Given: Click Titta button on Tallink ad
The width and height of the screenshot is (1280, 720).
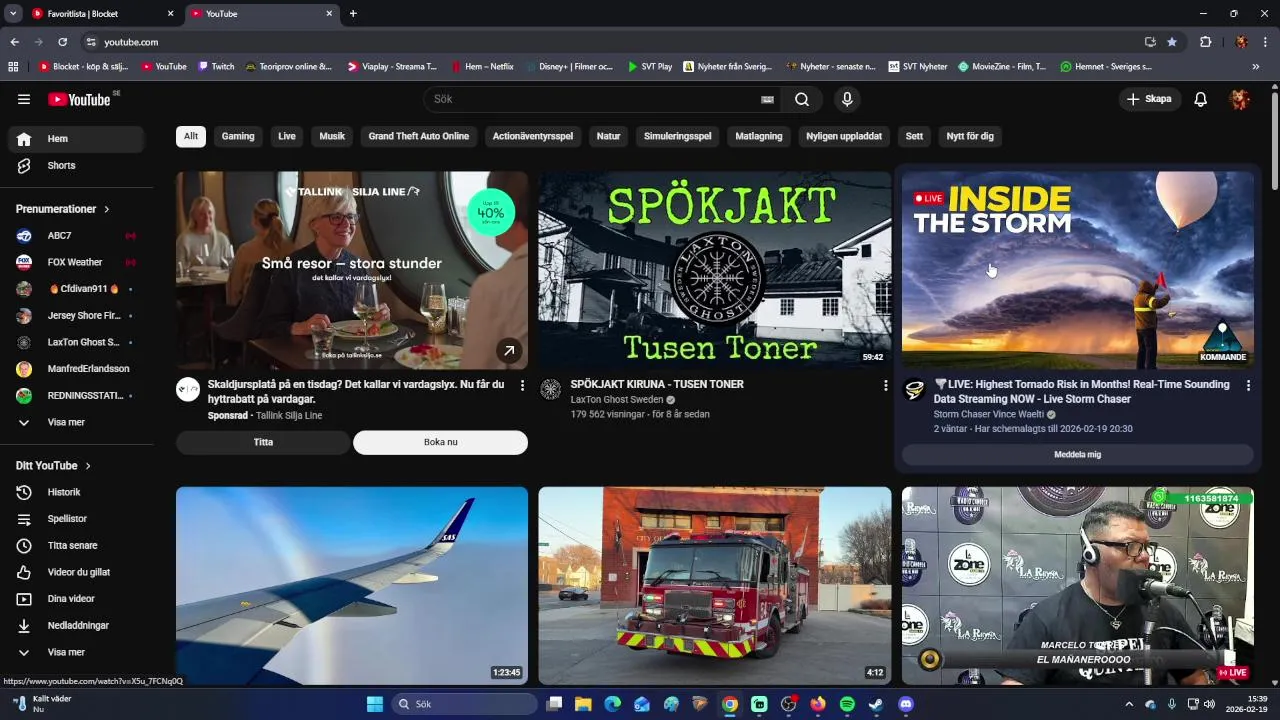Looking at the screenshot, I should point(263,442).
